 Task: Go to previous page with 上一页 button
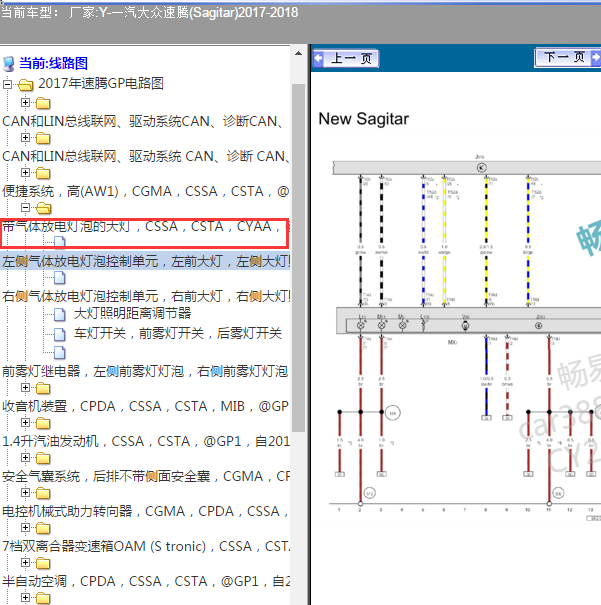coord(345,59)
